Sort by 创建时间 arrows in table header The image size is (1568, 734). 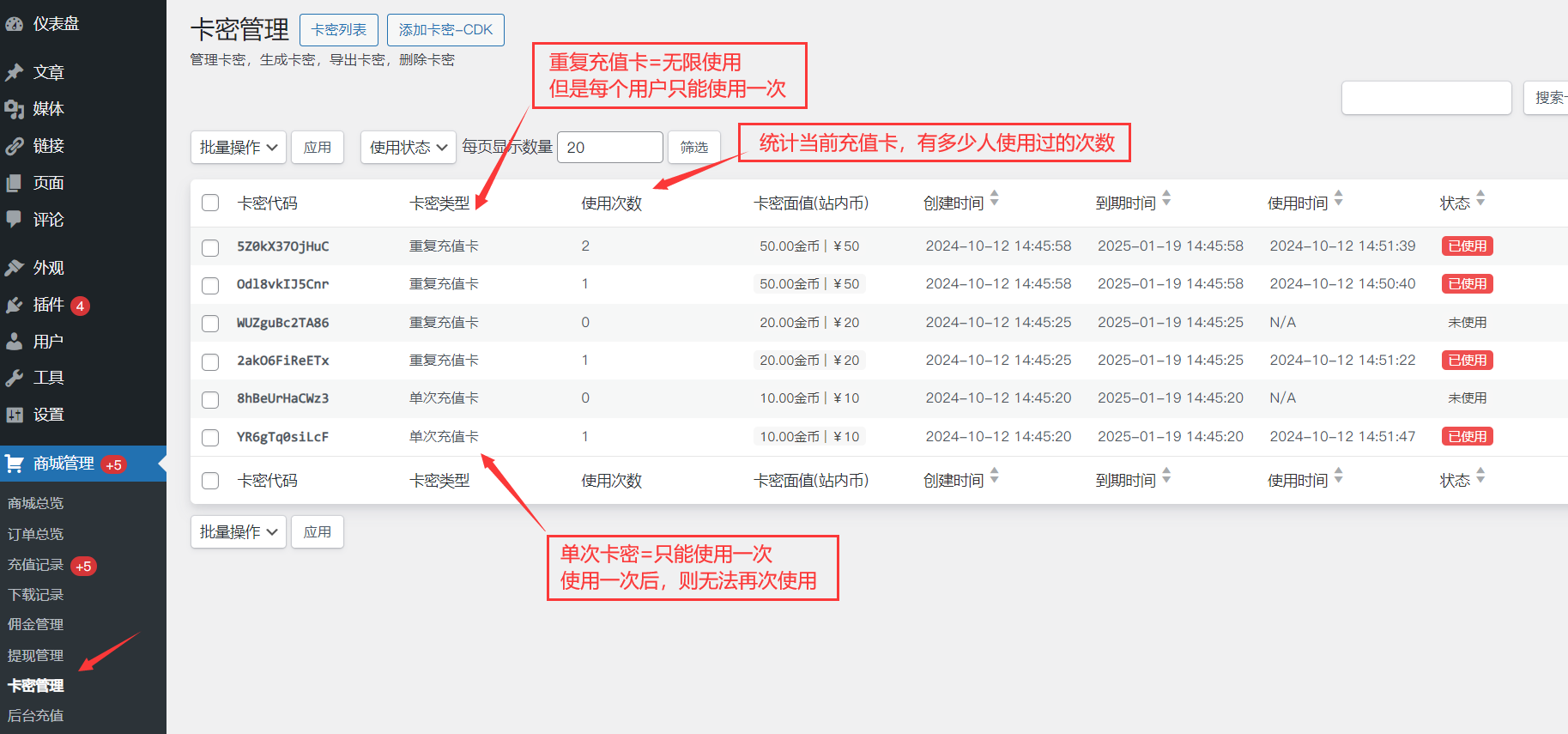point(995,198)
